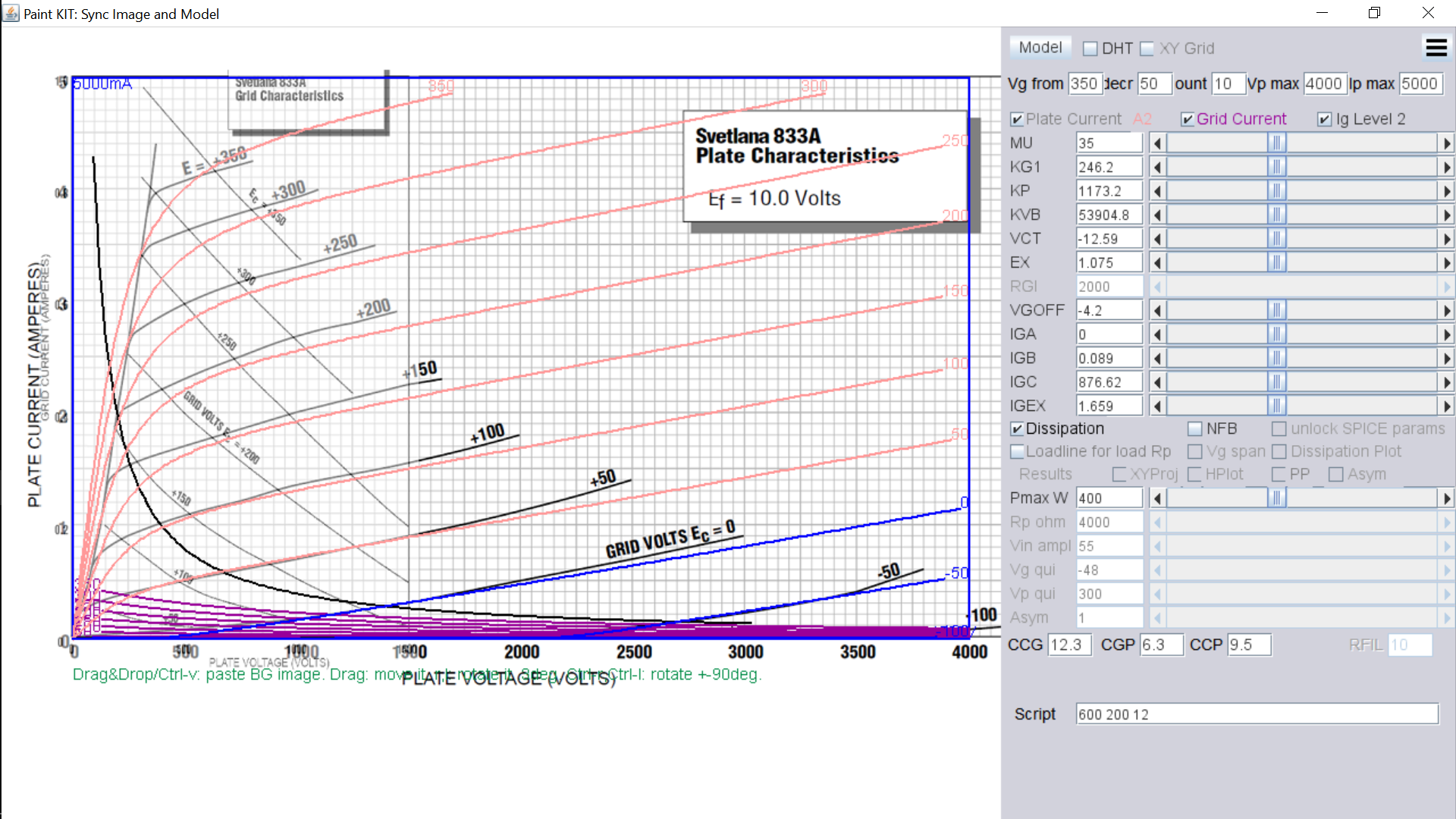Click the decr input field

click(x=1155, y=83)
